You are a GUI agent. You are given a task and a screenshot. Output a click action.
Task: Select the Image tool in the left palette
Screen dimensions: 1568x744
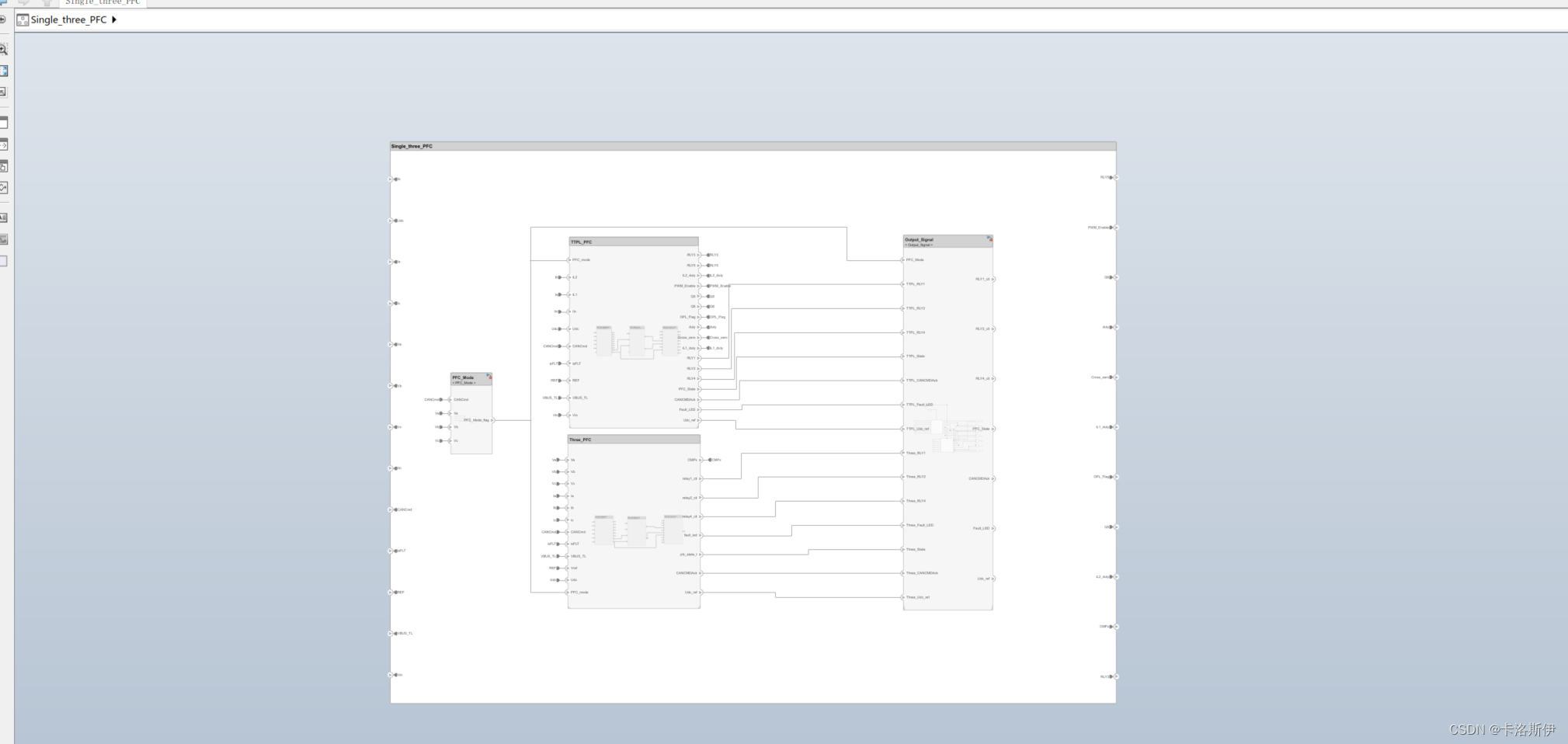4,239
